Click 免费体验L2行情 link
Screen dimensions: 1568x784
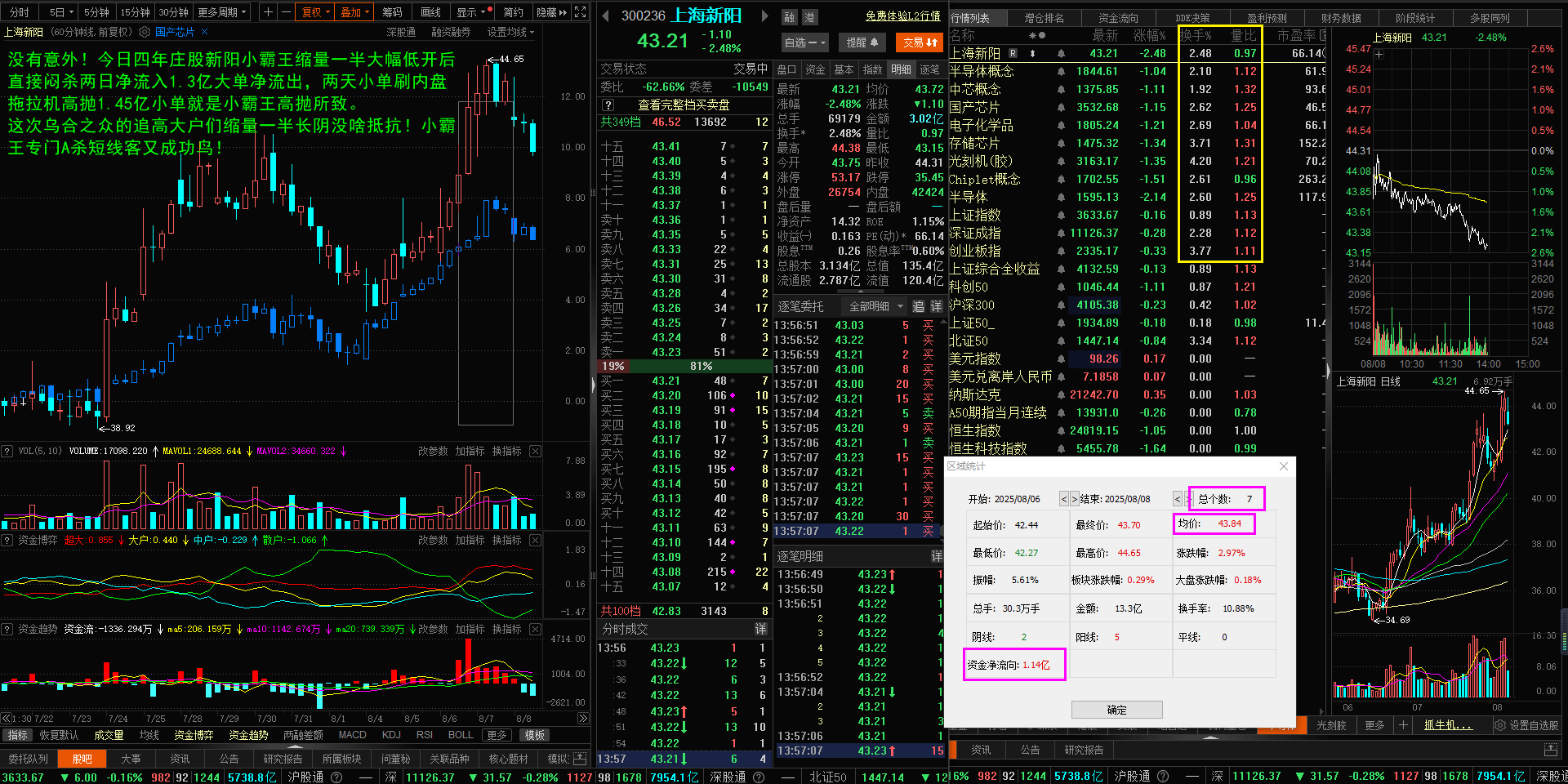[902, 16]
